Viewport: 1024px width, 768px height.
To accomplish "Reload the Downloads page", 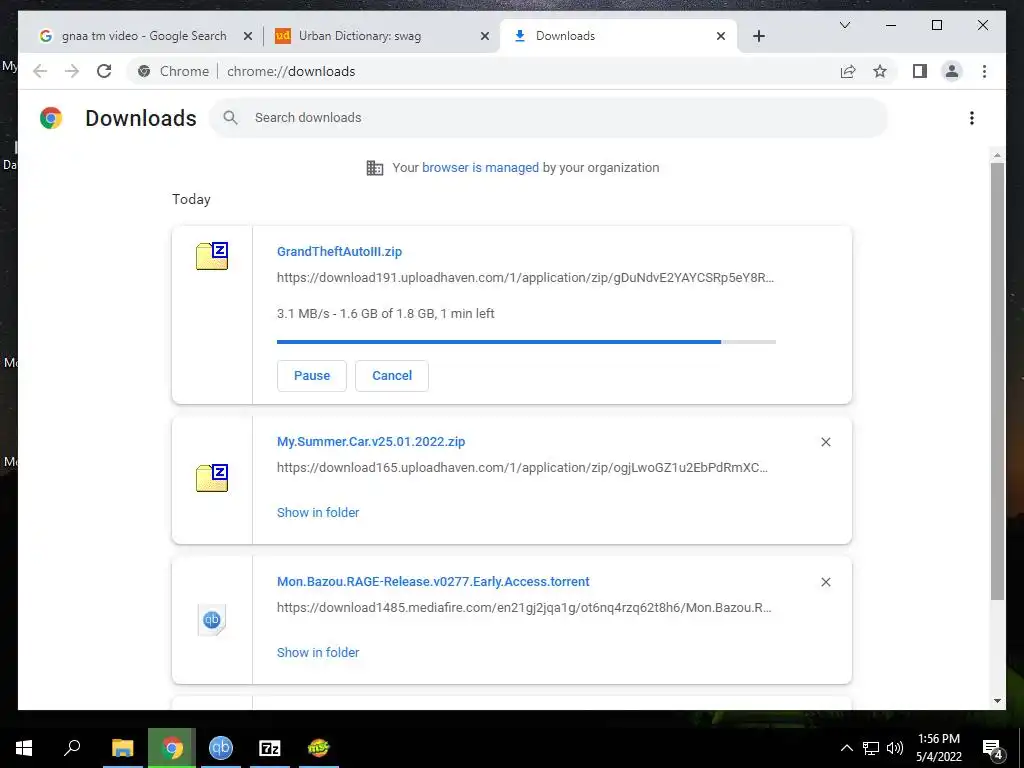I will pos(104,71).
